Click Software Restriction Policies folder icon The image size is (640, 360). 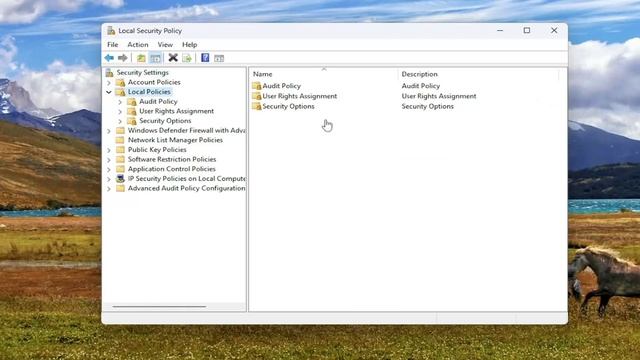(120, 159)
